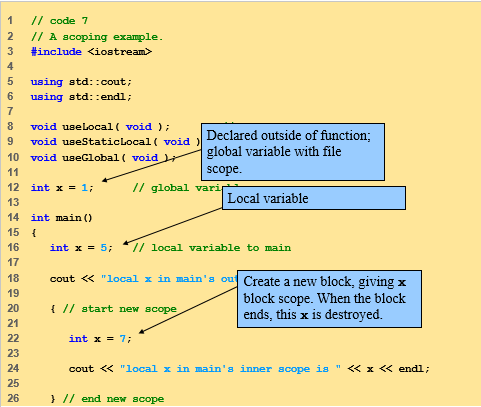Click 'endl;' at the end of line 24
Viewport: 481px width, 407px height.
tap(414, 369)
